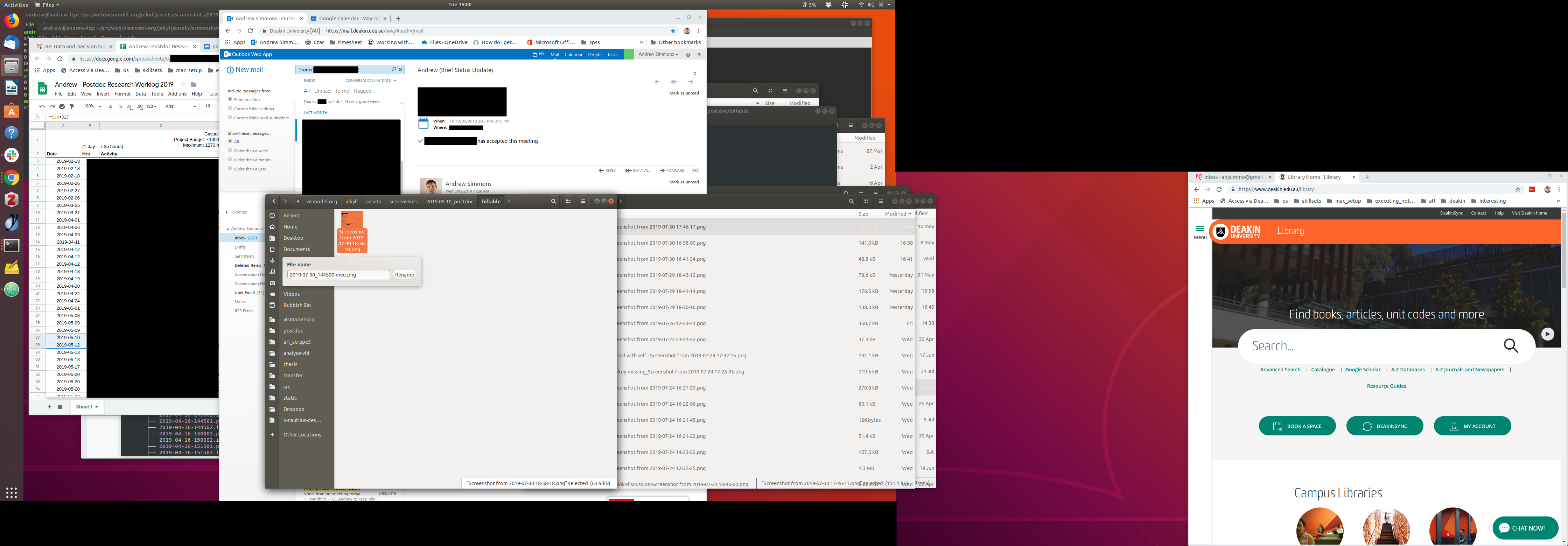Toggle list view icon in billable file window
1568x546 pixels.
[x=568, y=202]
